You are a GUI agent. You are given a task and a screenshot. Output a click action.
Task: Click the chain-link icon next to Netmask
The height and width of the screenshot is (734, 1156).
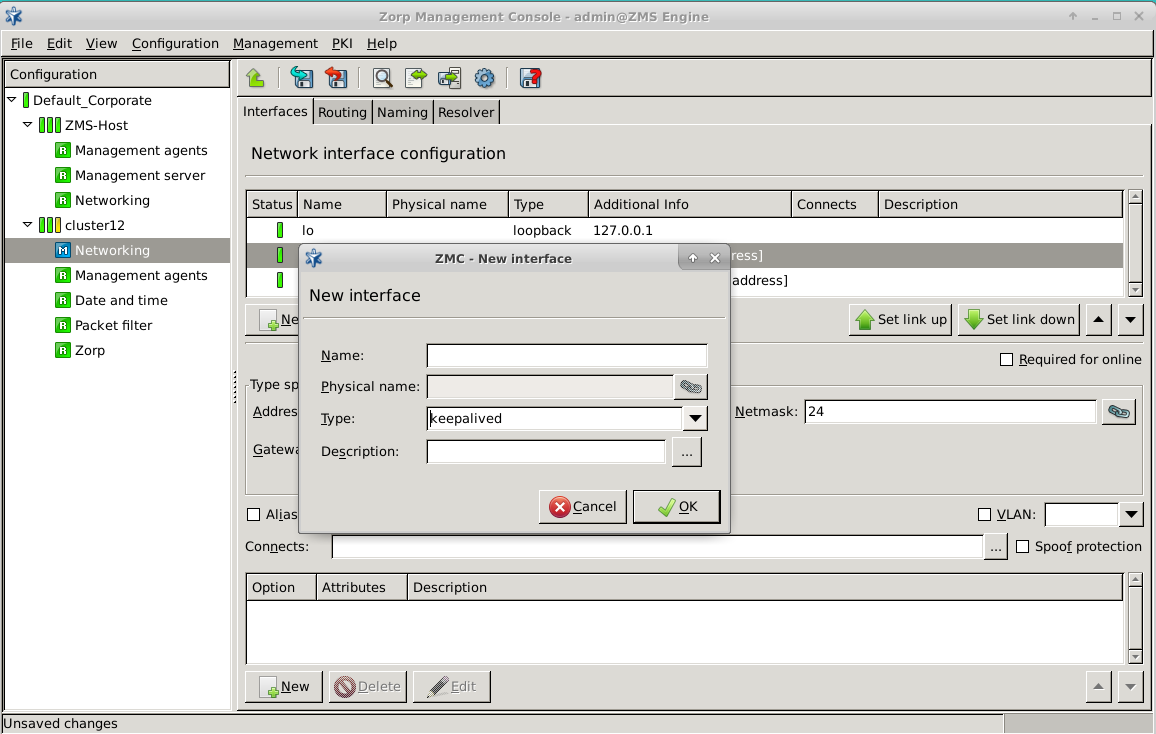1118,410
